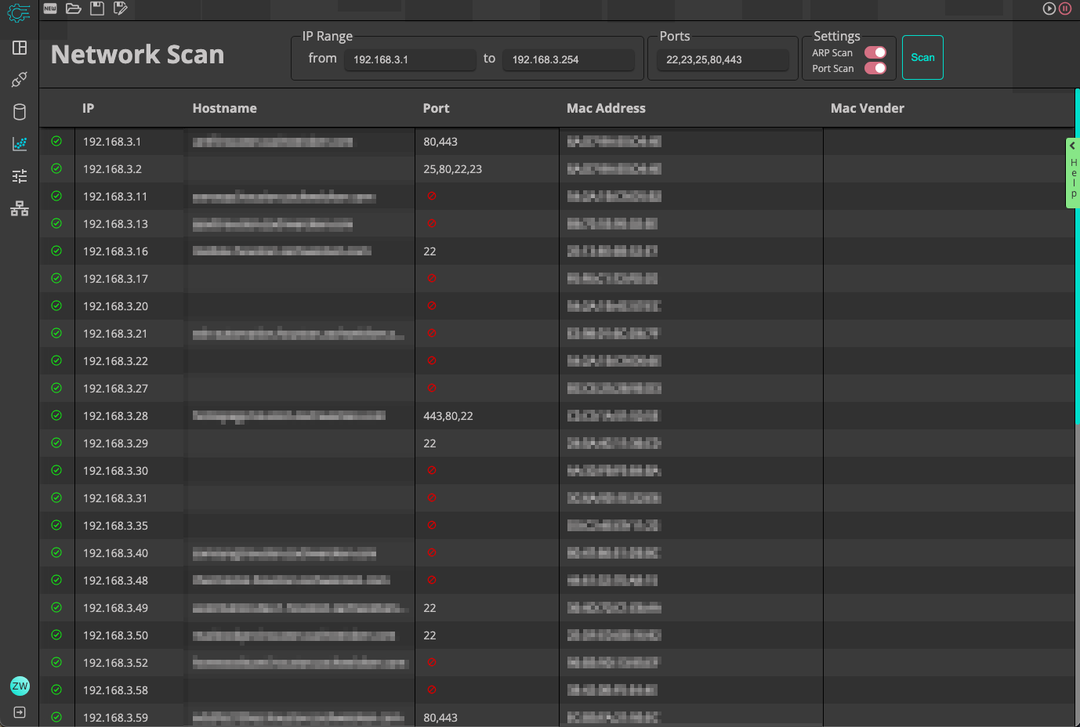This screenshot has height=727, width=1080.
Task: Click the open folder icon
Action: pyautogui.click(x=73, y=8)
